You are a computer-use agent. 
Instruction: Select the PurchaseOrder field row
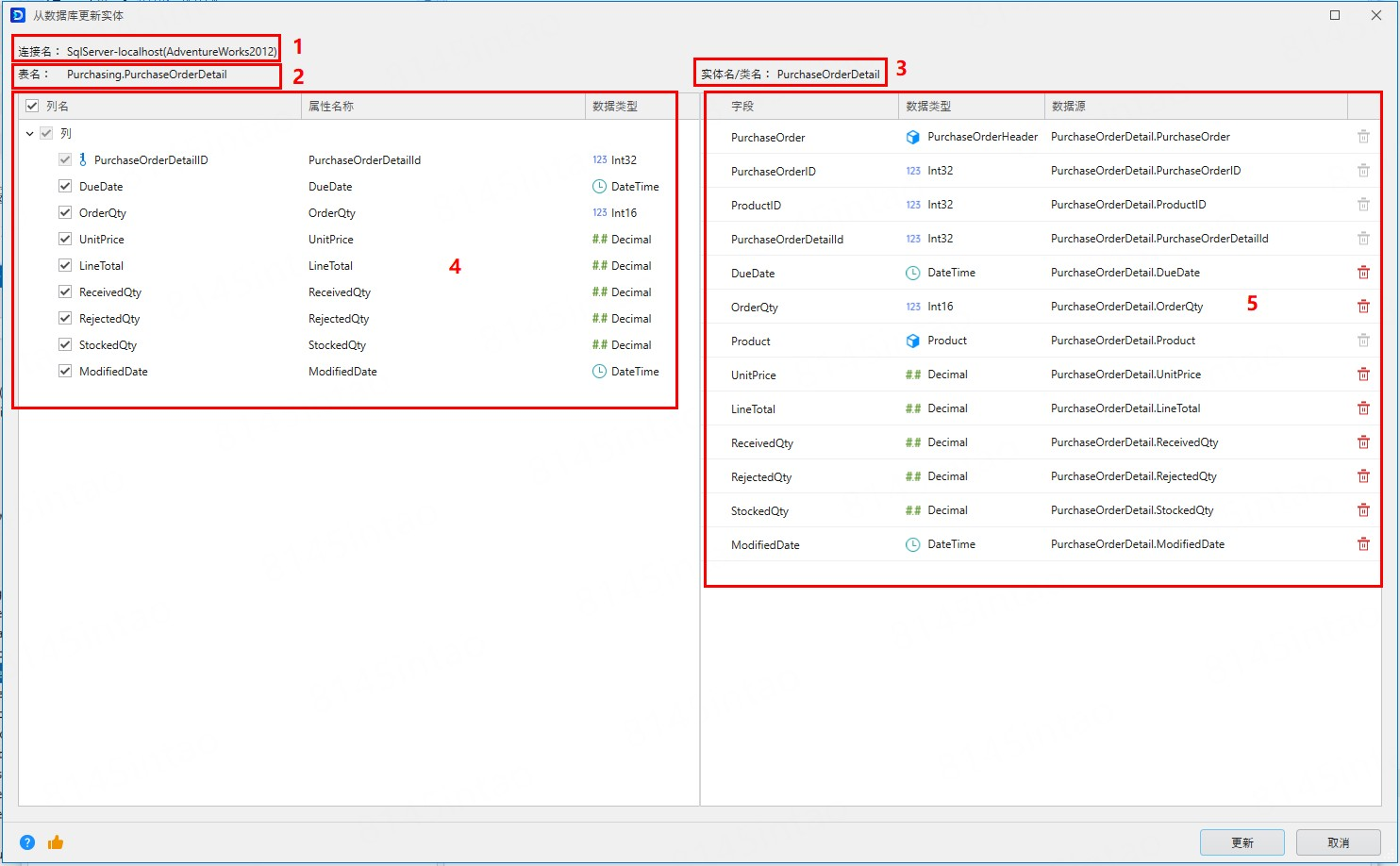pyautogui.click(x=768, y=138)
